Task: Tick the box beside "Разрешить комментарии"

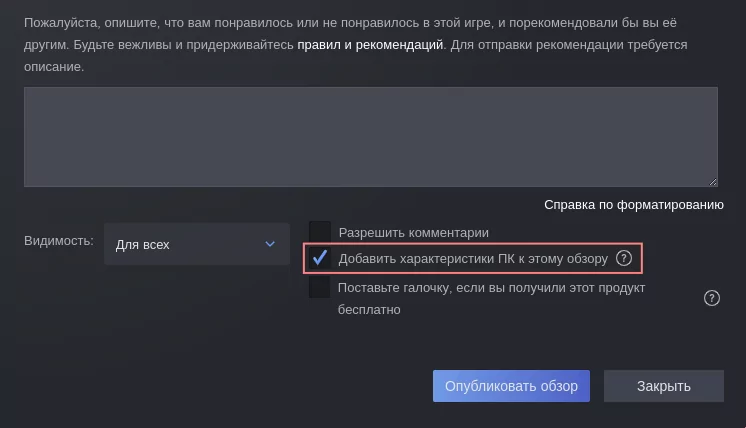Action: tap(320, 232)
